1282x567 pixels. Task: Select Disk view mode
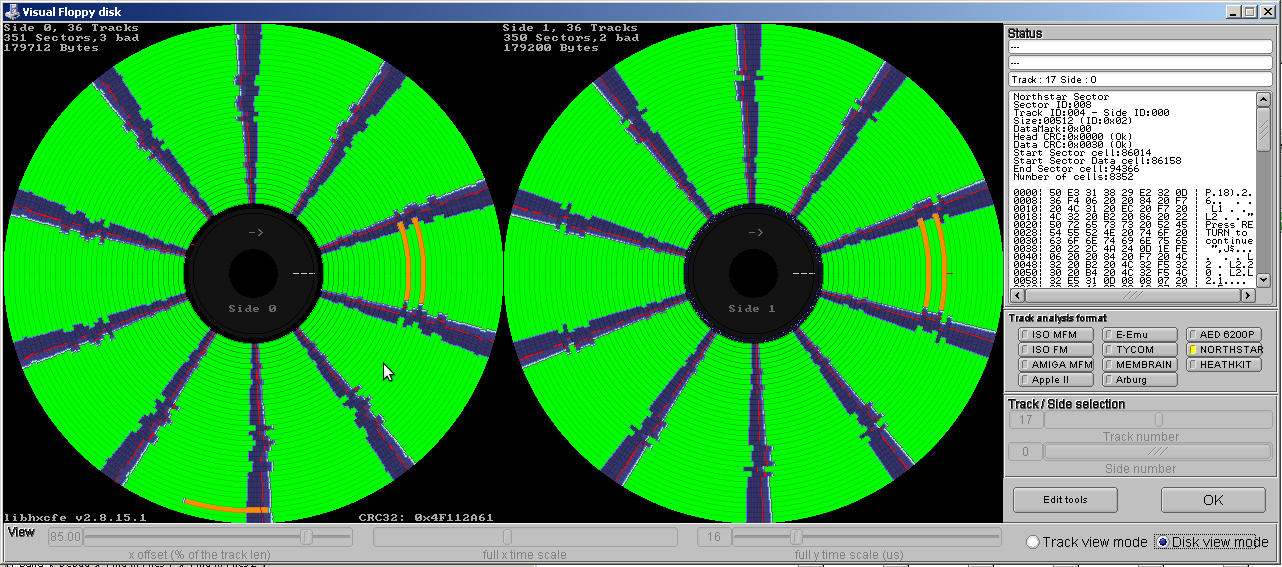(1211, 542)
